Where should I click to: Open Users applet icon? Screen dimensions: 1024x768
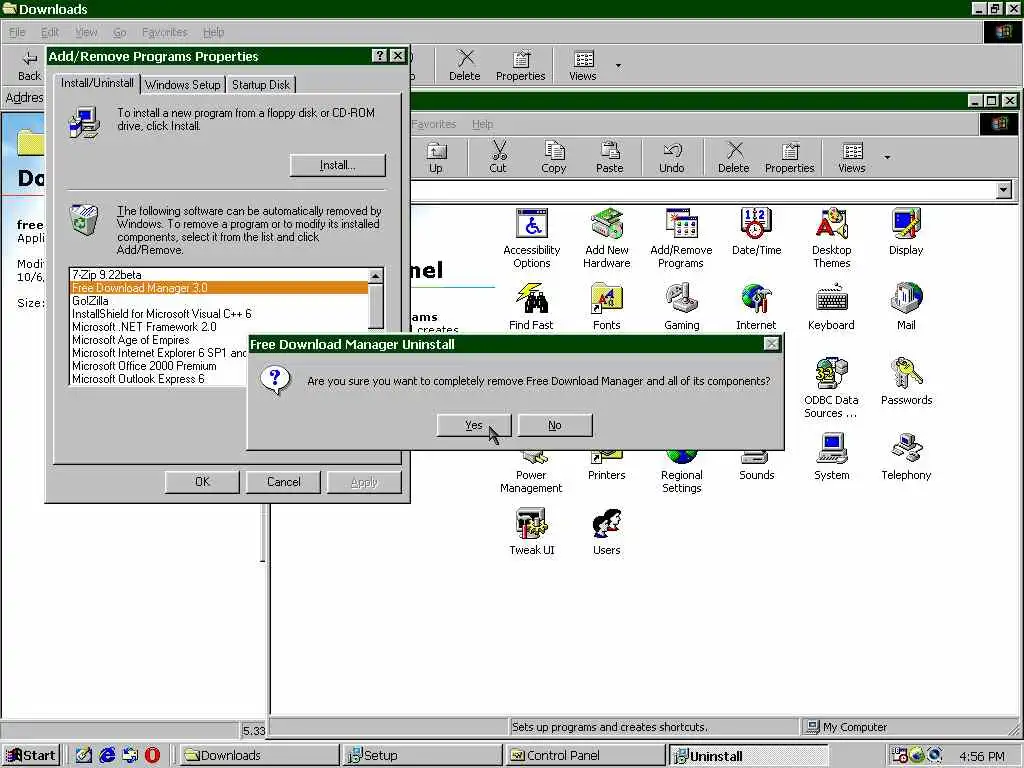[607, 532]
